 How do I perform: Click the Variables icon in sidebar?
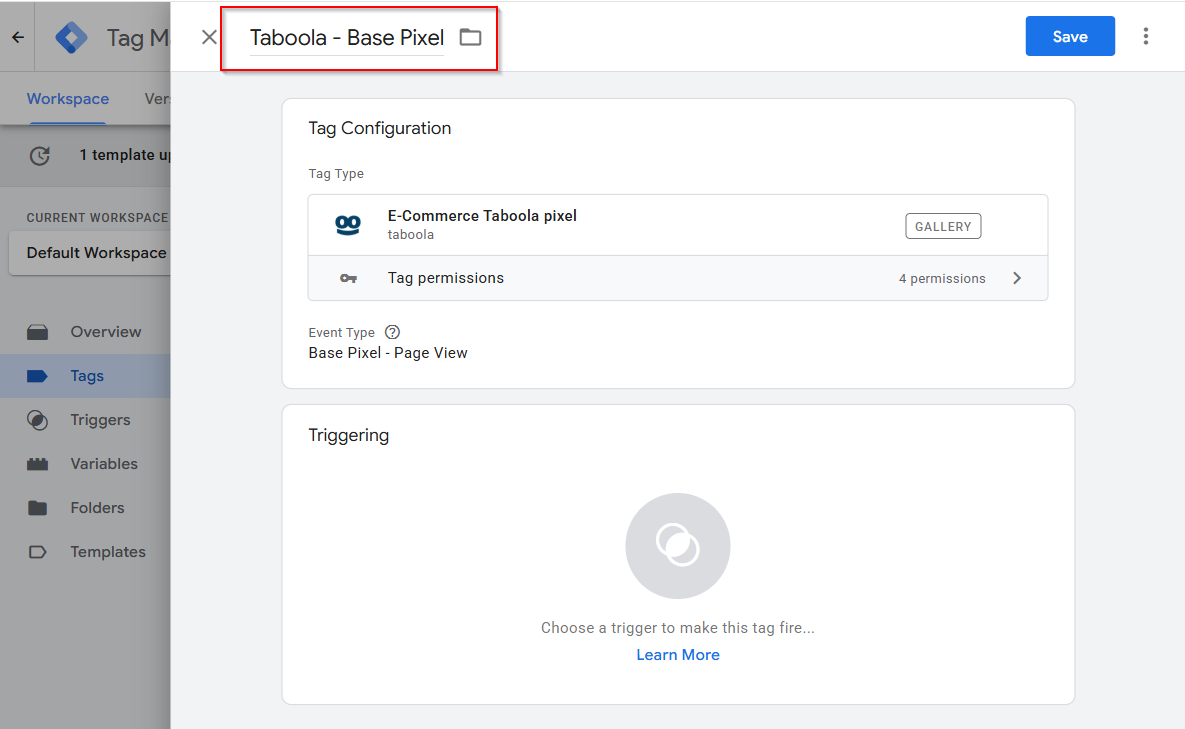(x=37, y=464)
